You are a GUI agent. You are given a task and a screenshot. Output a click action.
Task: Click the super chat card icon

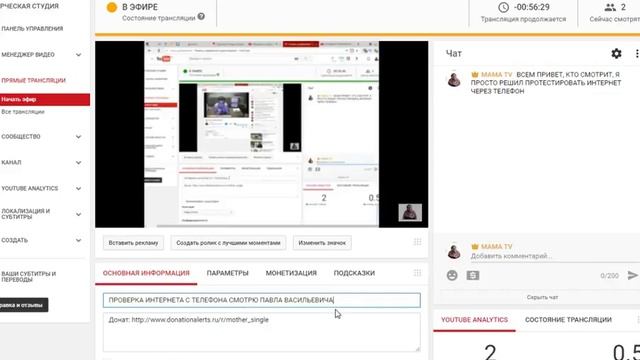(473, 276)
